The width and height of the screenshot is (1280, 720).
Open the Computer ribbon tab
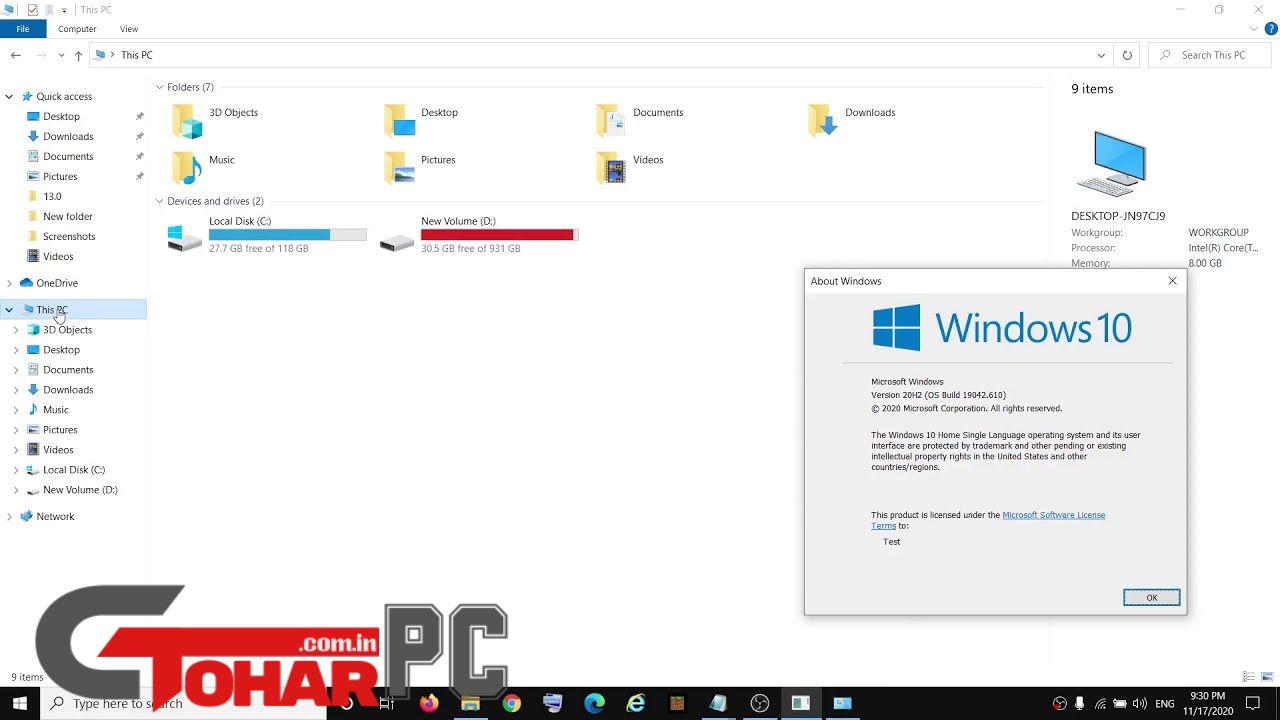[77, 29]
